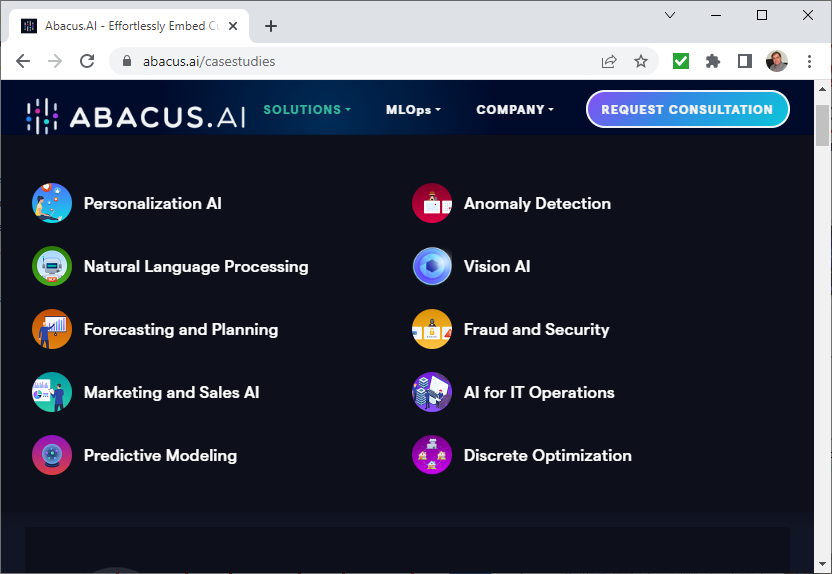Open the Marketing and Sales AI link
Image resolution: width=832 pixels, height=574 pixels.
tap(171, 392)
